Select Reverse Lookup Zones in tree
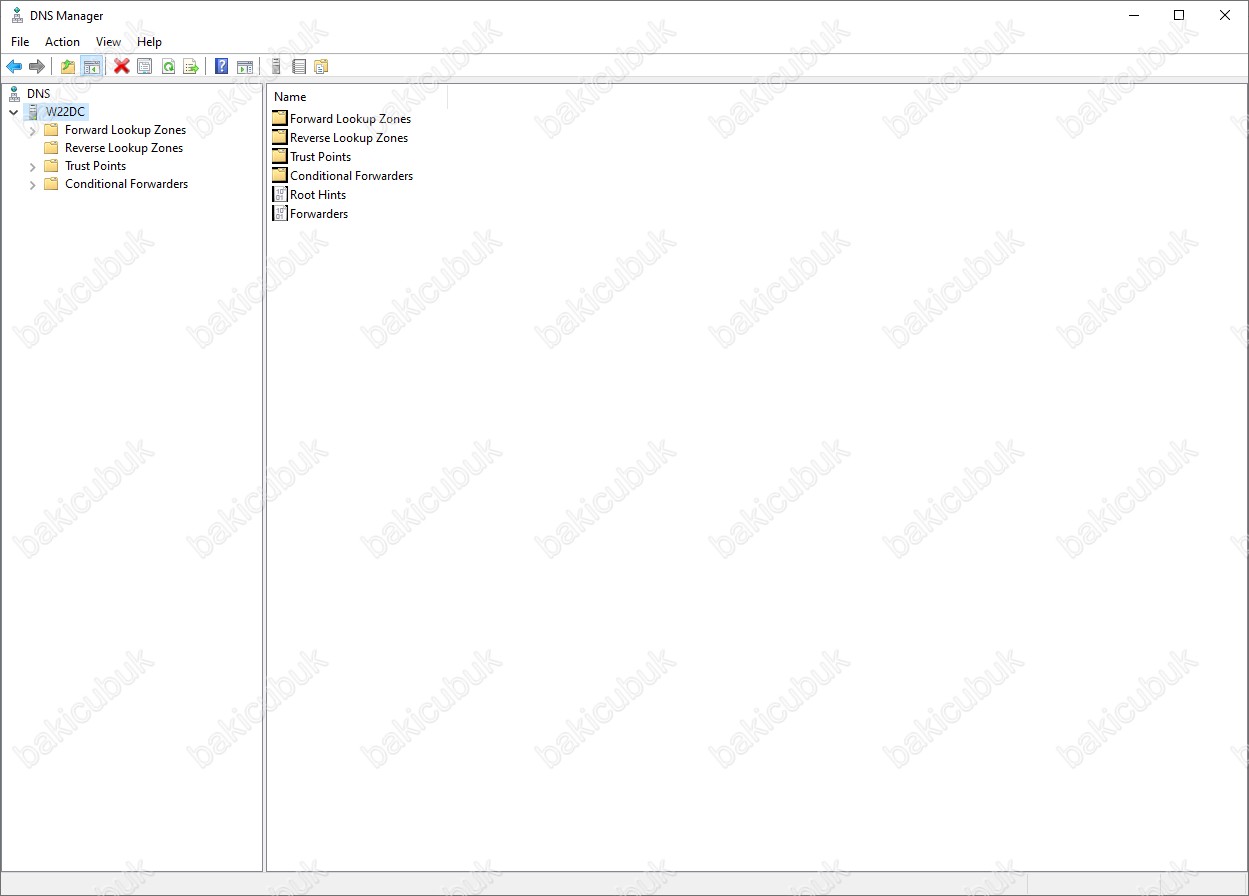This screenshot has height=896, width=1249. coord(124,148)
